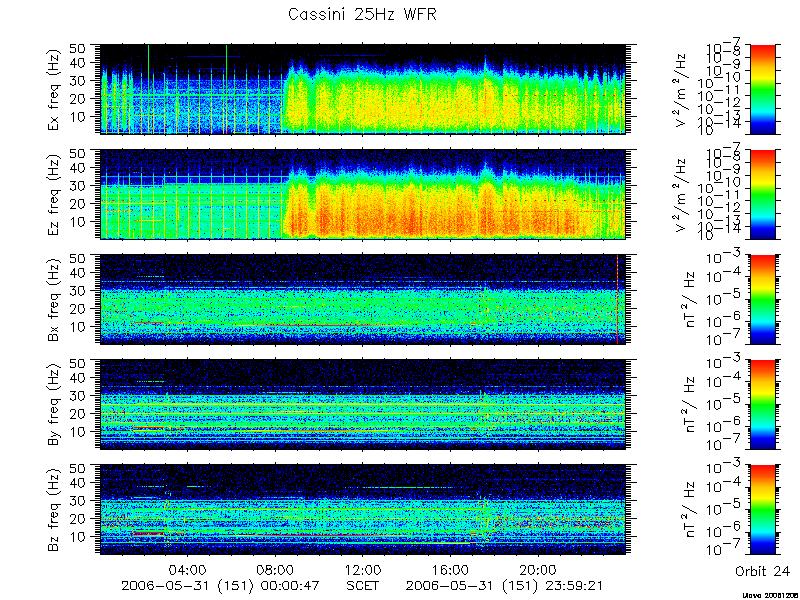Select the "Ez freq (Hz)" axis label

tap(54, 194)
